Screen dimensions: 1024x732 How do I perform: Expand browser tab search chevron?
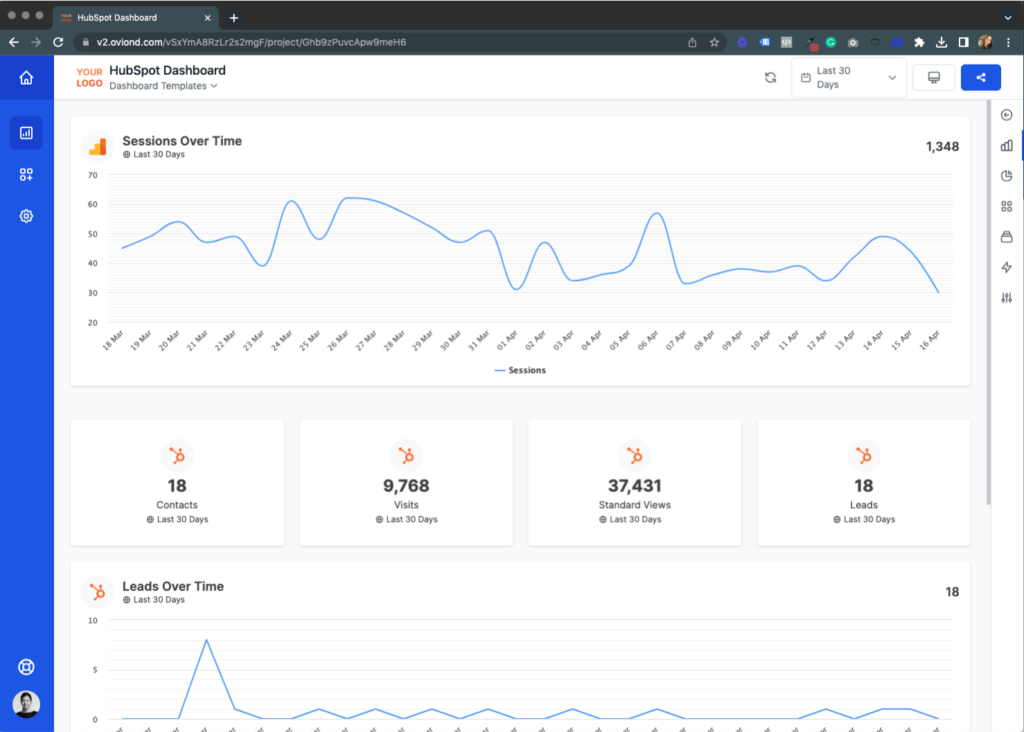[x=1008, y=18]
